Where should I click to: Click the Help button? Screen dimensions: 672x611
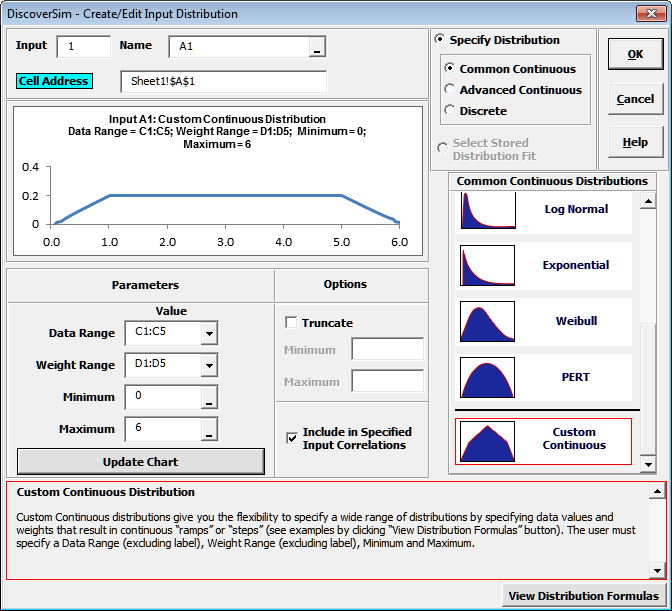coord(635,143)
